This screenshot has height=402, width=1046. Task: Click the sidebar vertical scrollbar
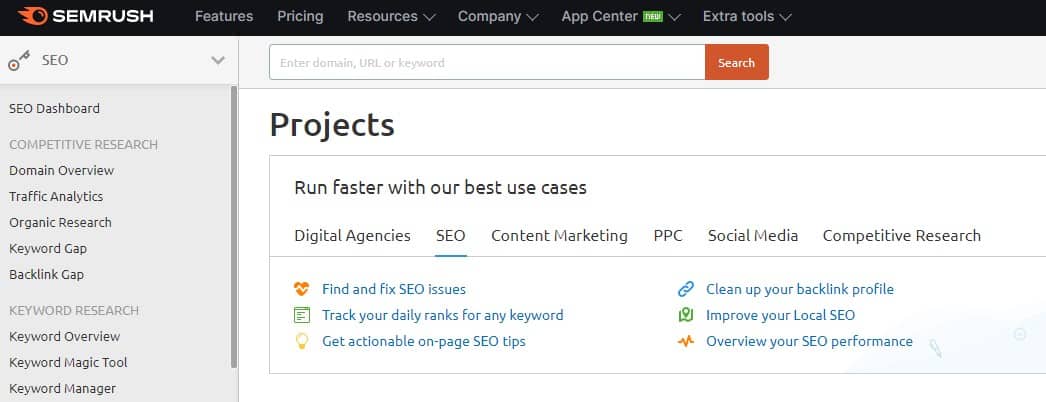click(x=233, y=227)
